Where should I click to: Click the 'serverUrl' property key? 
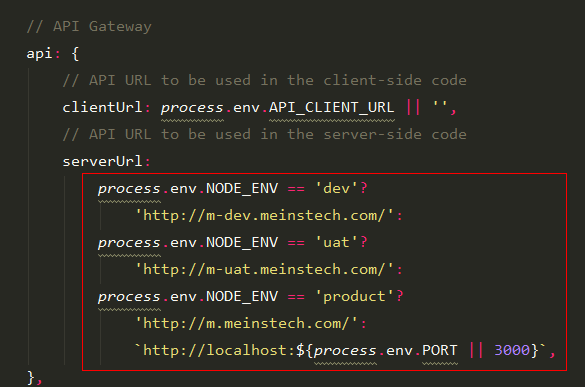102,162
